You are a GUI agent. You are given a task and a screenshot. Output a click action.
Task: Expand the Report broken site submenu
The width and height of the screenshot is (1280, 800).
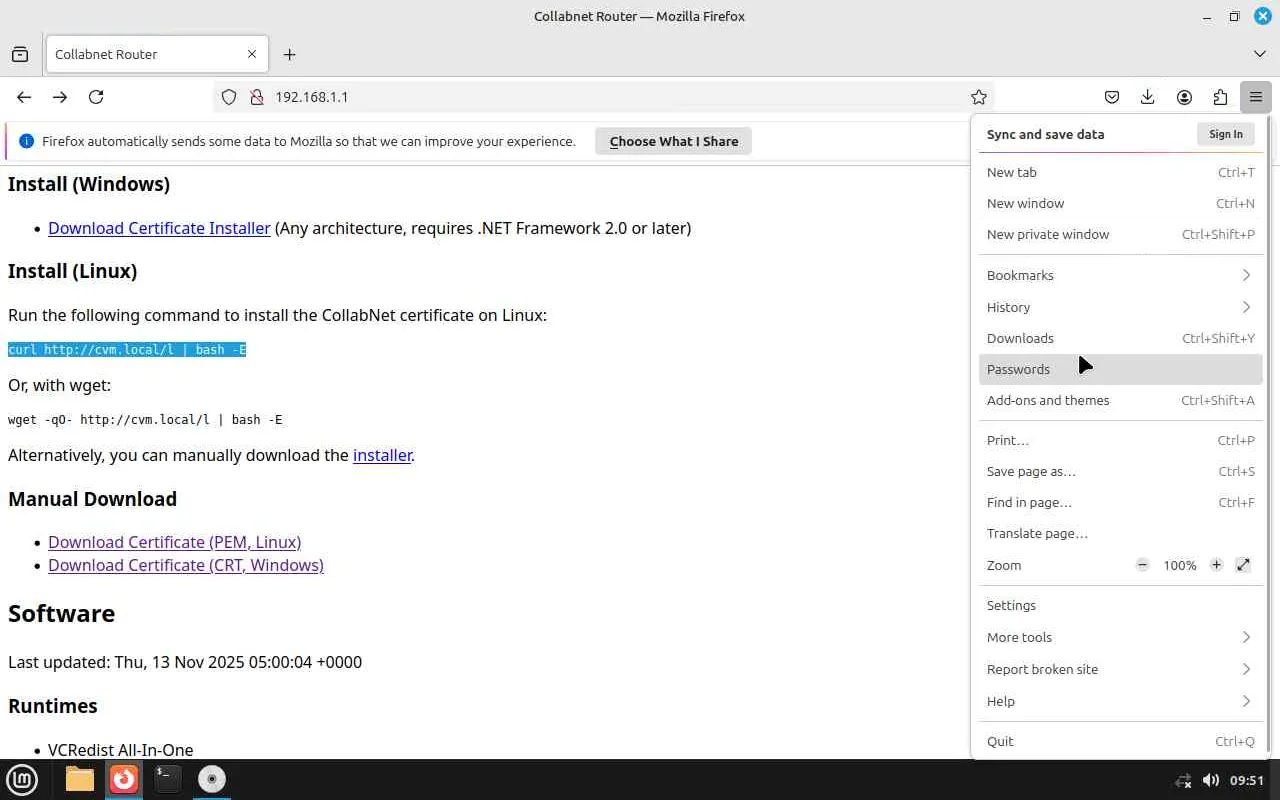pyautogui.click(x=1120, y=669)
